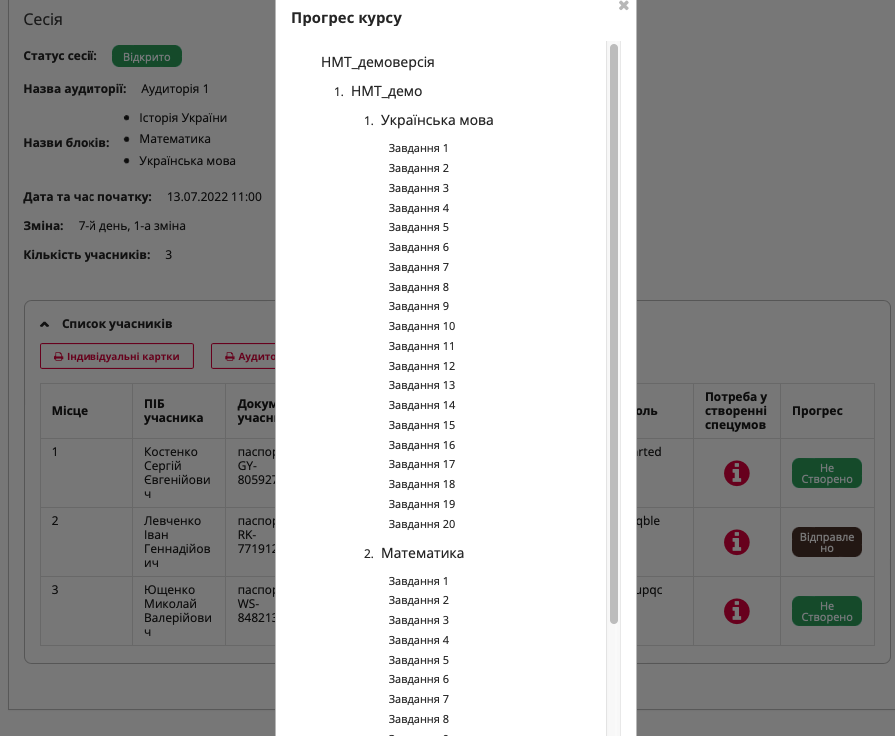Image resolution: width=895 pixels, height=736 pixels.
Task: View accommodations info for Левченко Іван
Action: (737, 542)
